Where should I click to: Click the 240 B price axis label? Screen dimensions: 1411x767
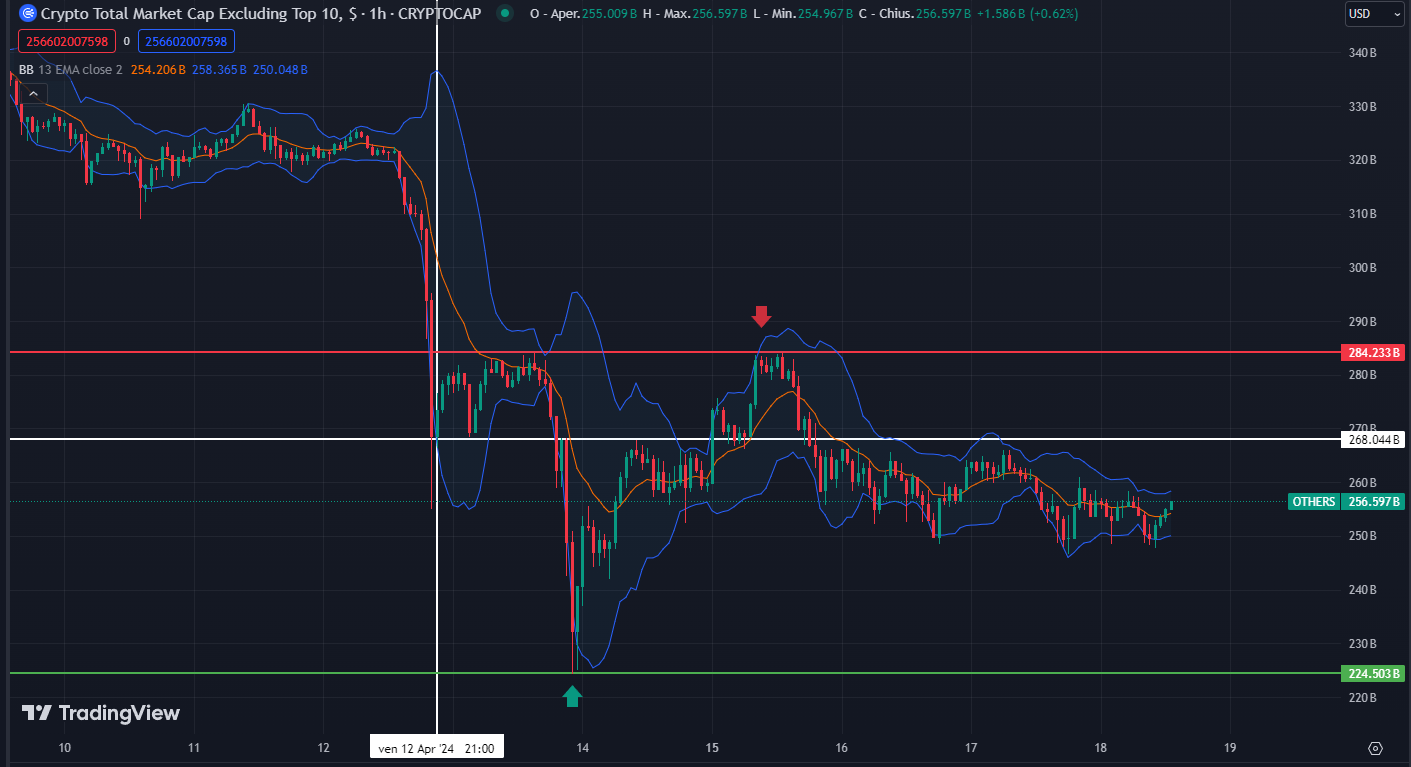click(x=1362, y=590)
